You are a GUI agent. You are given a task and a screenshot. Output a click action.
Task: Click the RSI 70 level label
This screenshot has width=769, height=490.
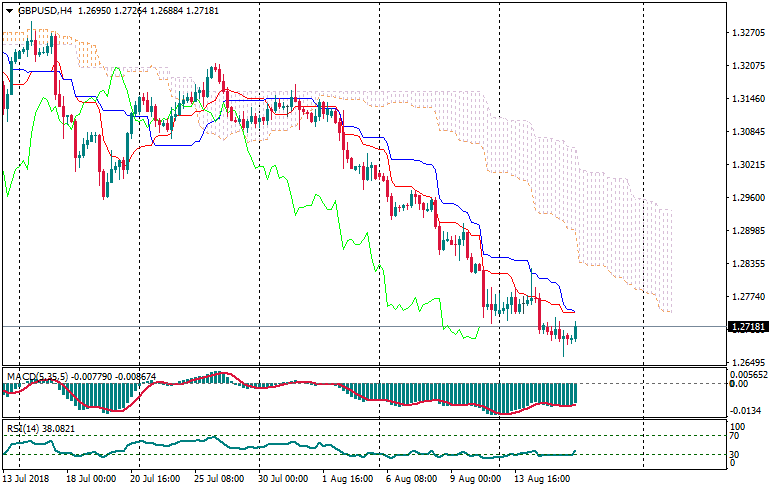(x=735, y=436)
